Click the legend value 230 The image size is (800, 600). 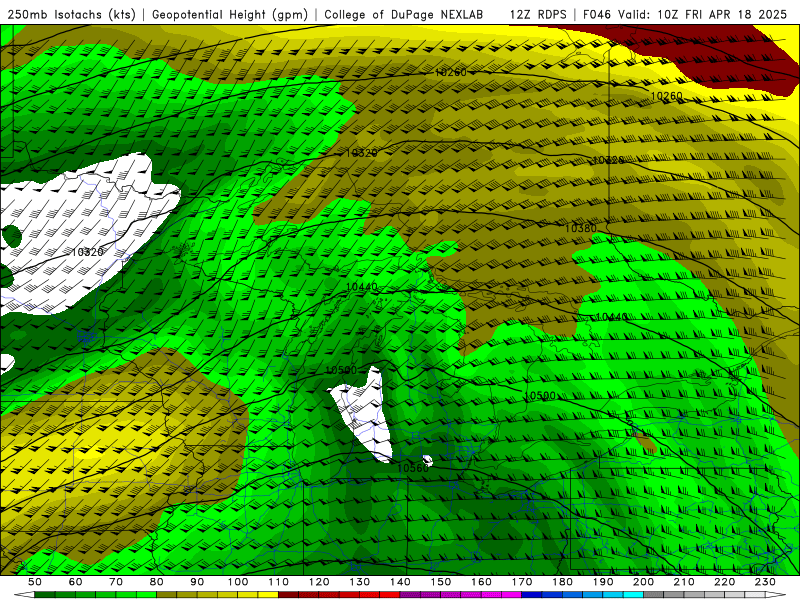click(x=766, y=582)
